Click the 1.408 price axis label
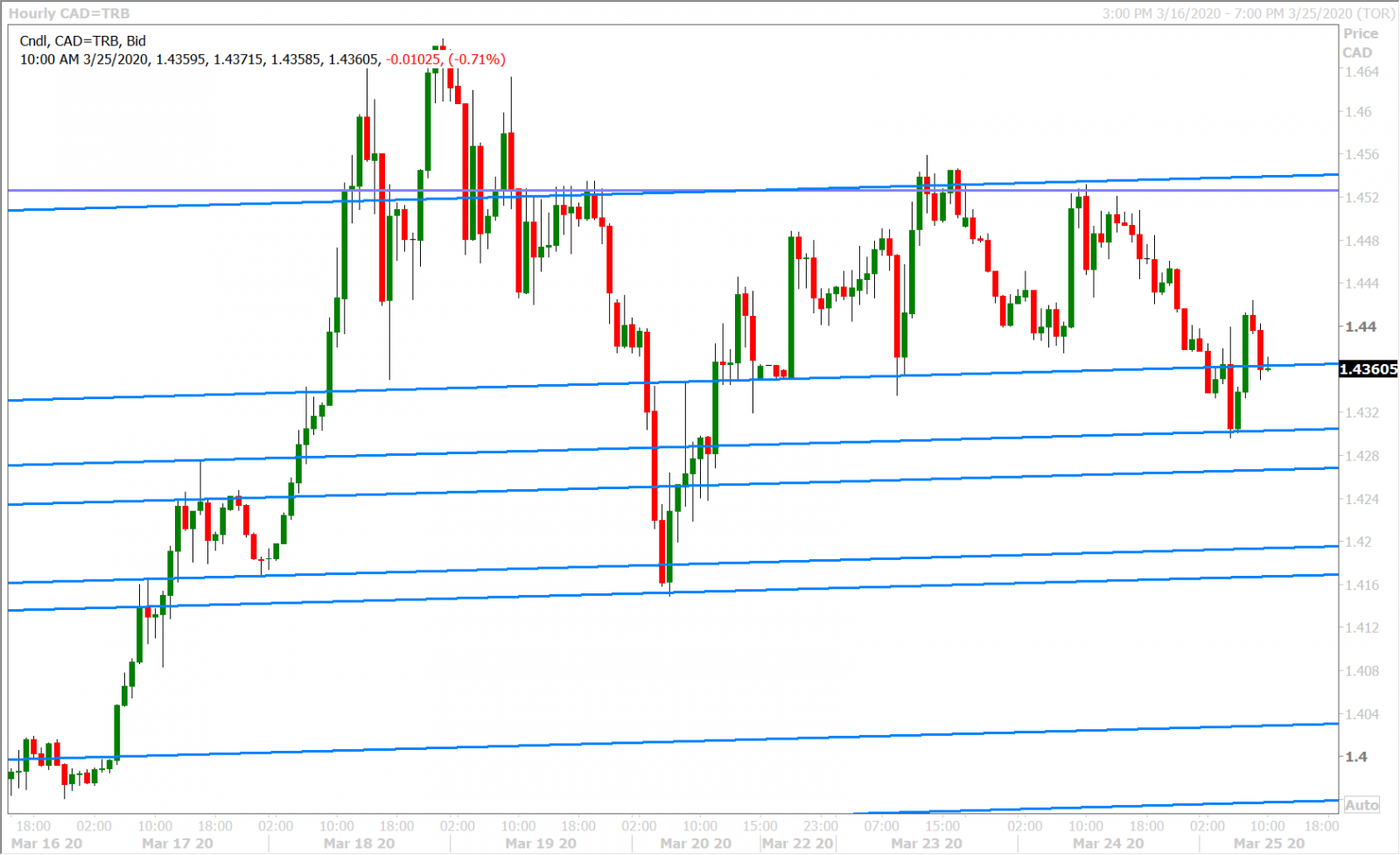Screen dimensions: 1400x855 1361,671
